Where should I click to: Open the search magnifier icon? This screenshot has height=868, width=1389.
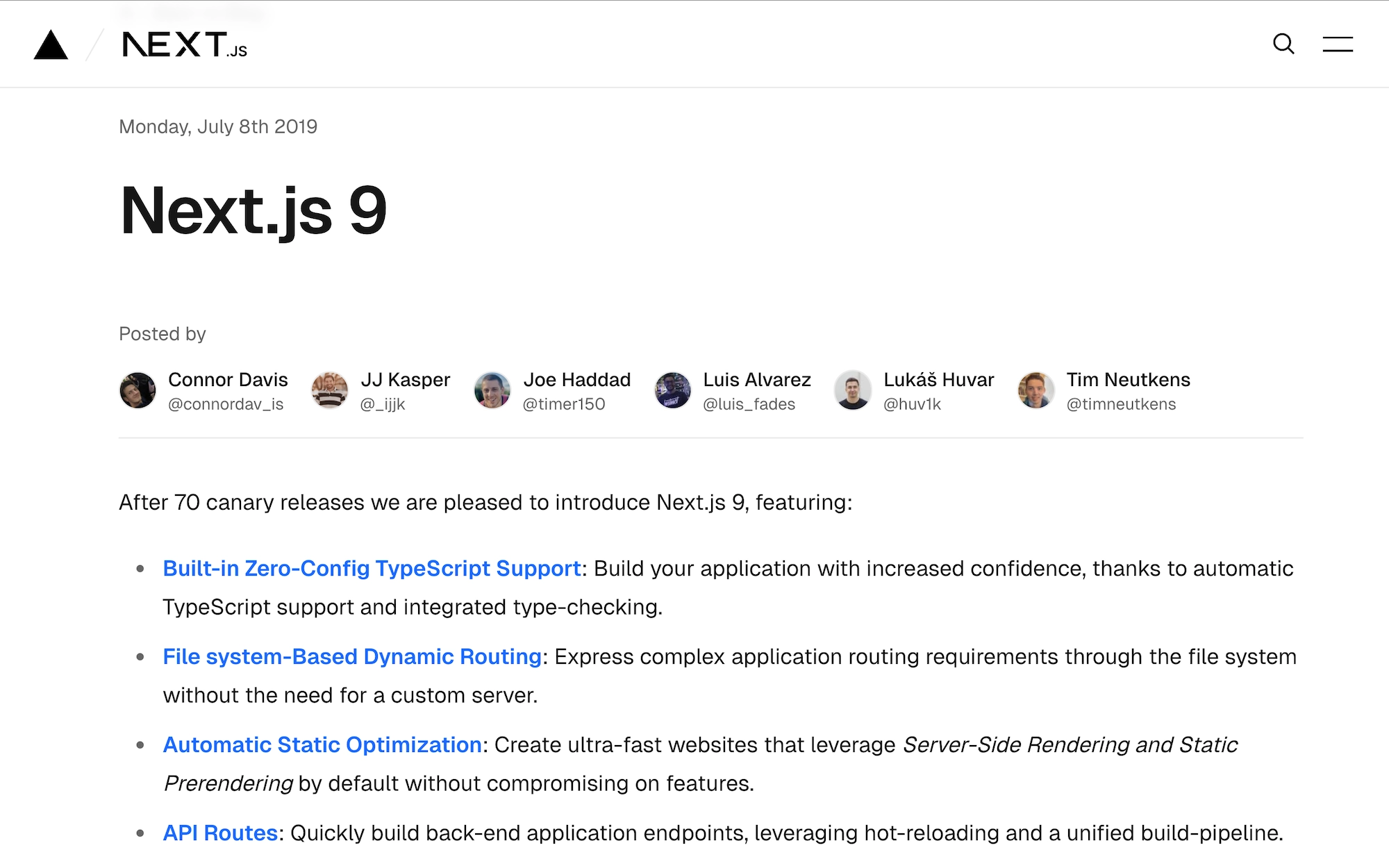click(x=1283, y=44)
